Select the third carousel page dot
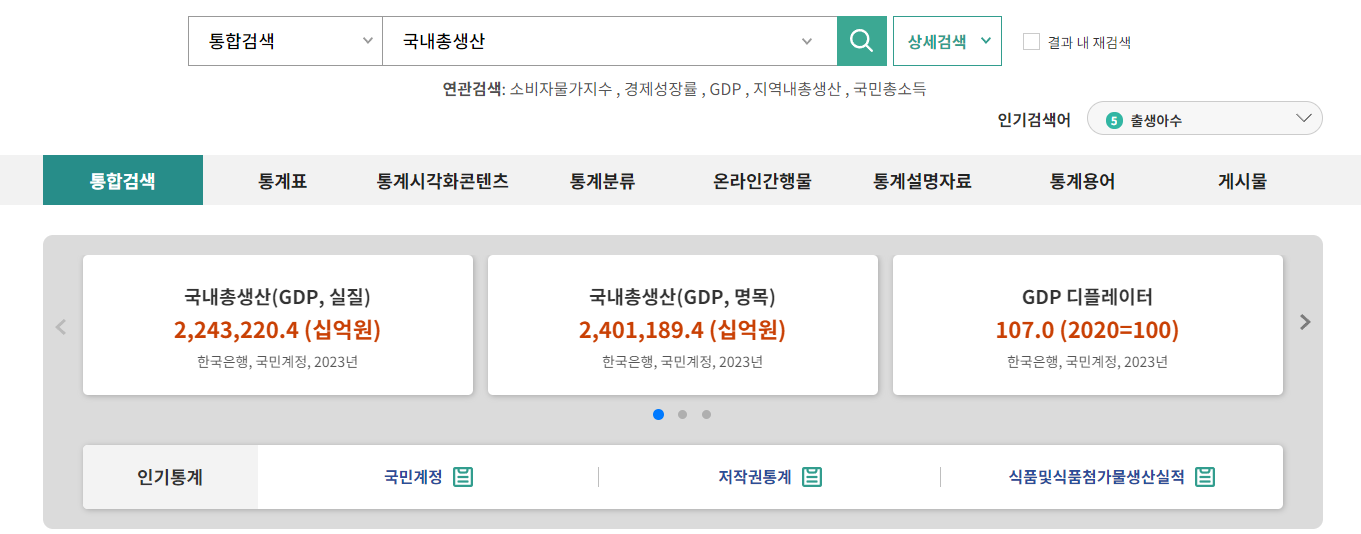 click(x=706, y=414)
